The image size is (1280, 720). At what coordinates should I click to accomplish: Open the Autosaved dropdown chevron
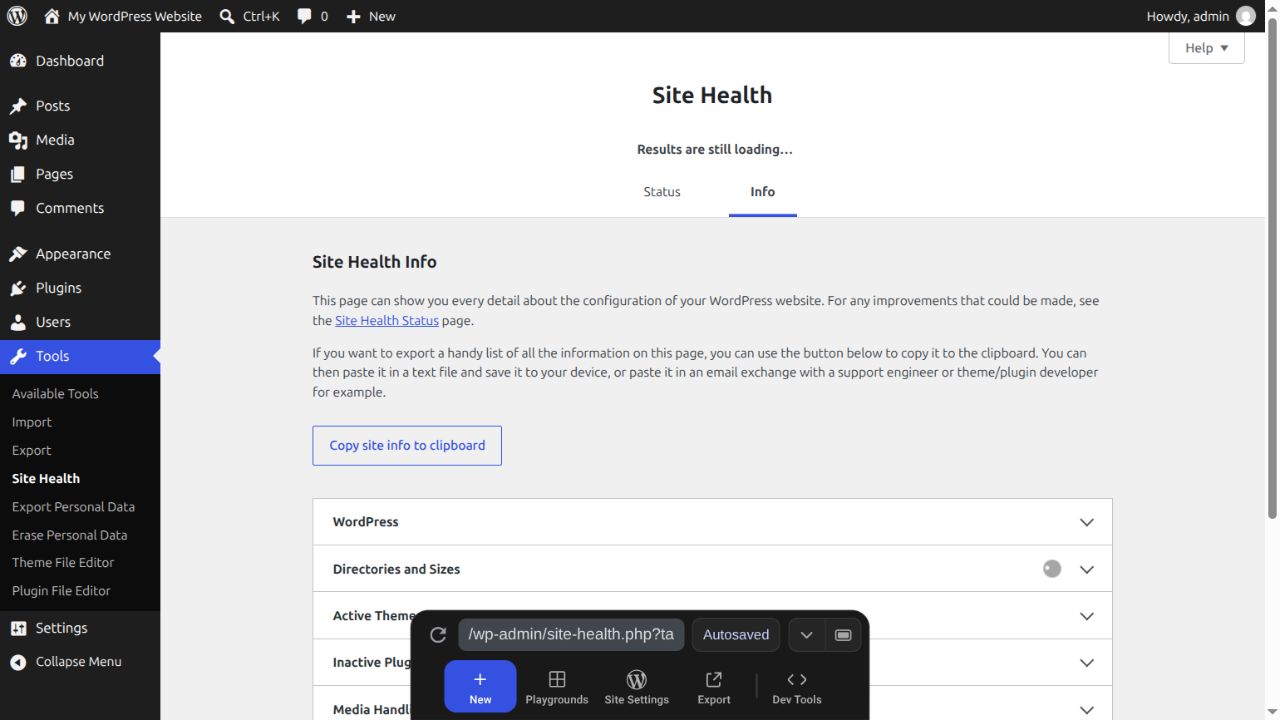tap(806, 635)
